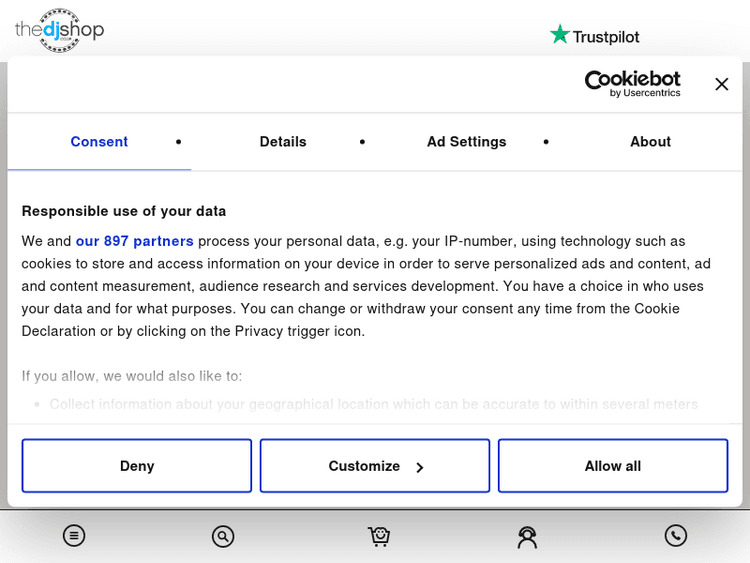Screen dimensions: 750x563
Task: Open the hamburger menu icon in bottom bar
Action: 73,536
